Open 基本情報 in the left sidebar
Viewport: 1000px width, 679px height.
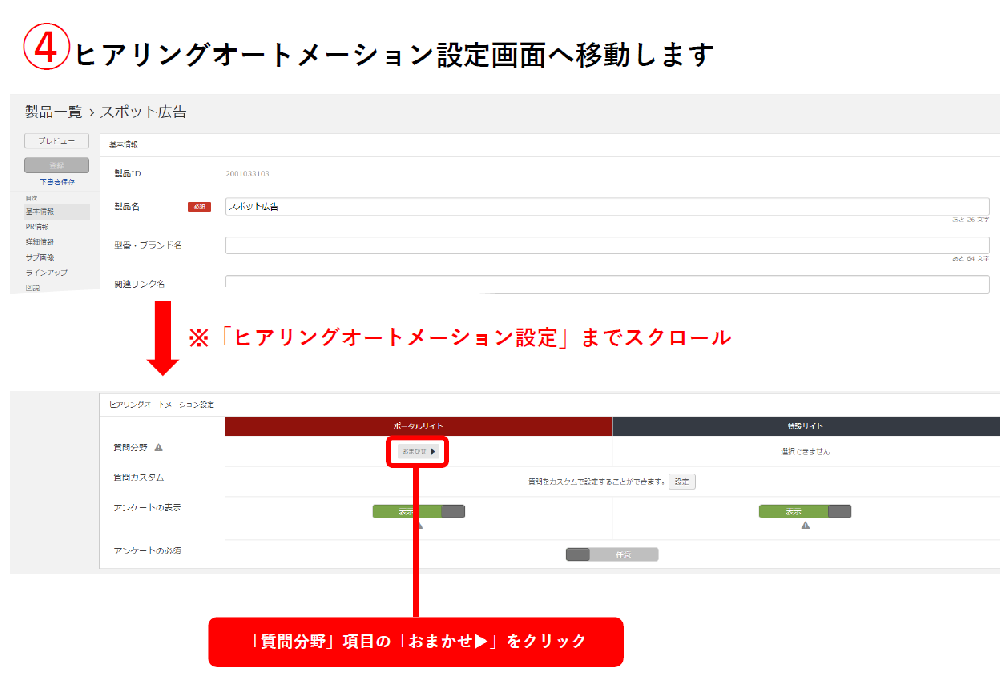[41, 212]
